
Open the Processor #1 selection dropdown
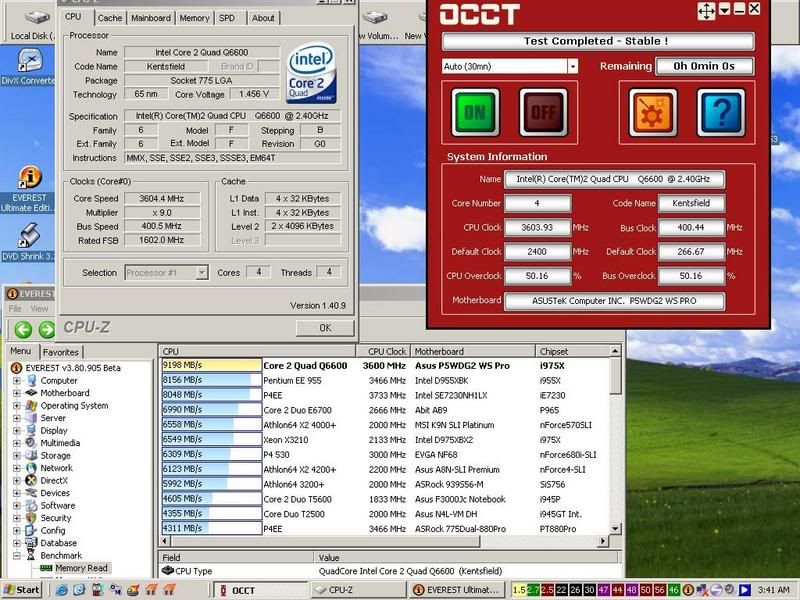(202, 272)
